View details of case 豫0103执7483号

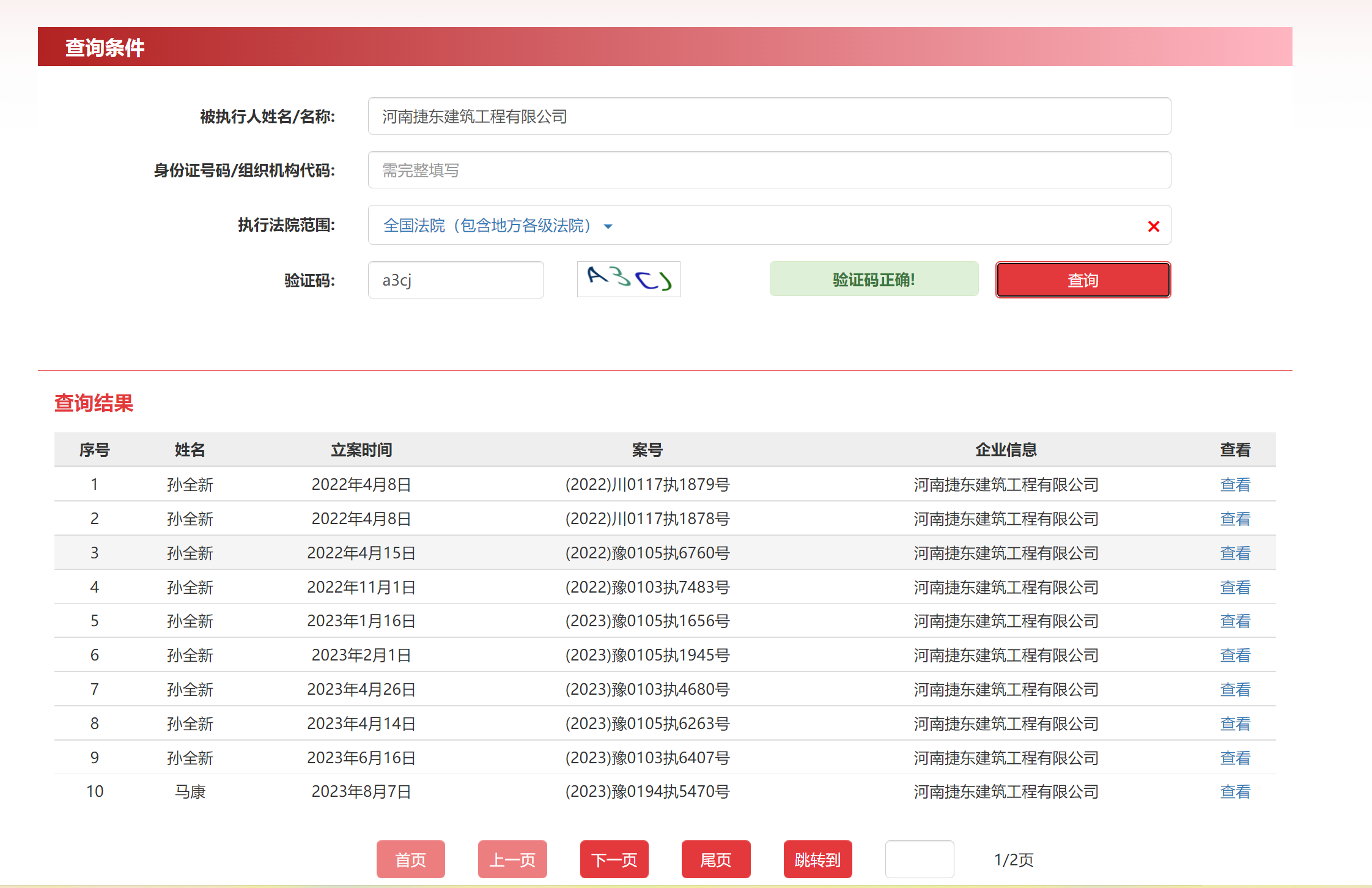1235,588
